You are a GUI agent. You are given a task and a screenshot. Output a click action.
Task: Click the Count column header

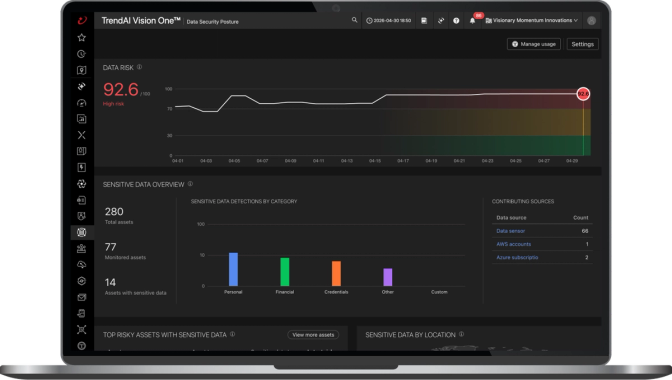581,218
